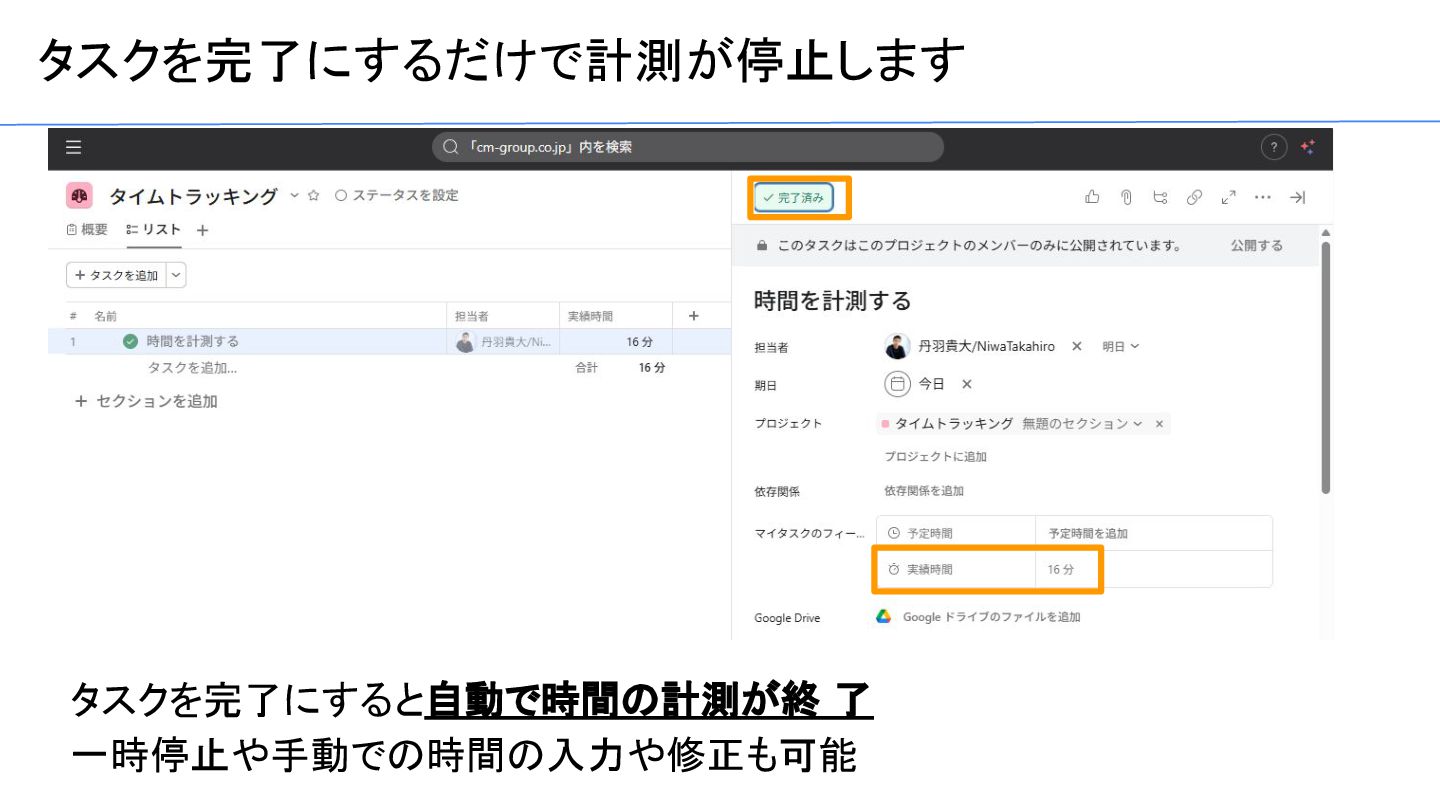Screen dimensions: 1440x810
Task: Open the 明日 dropdown
Action: (1121, 346)
